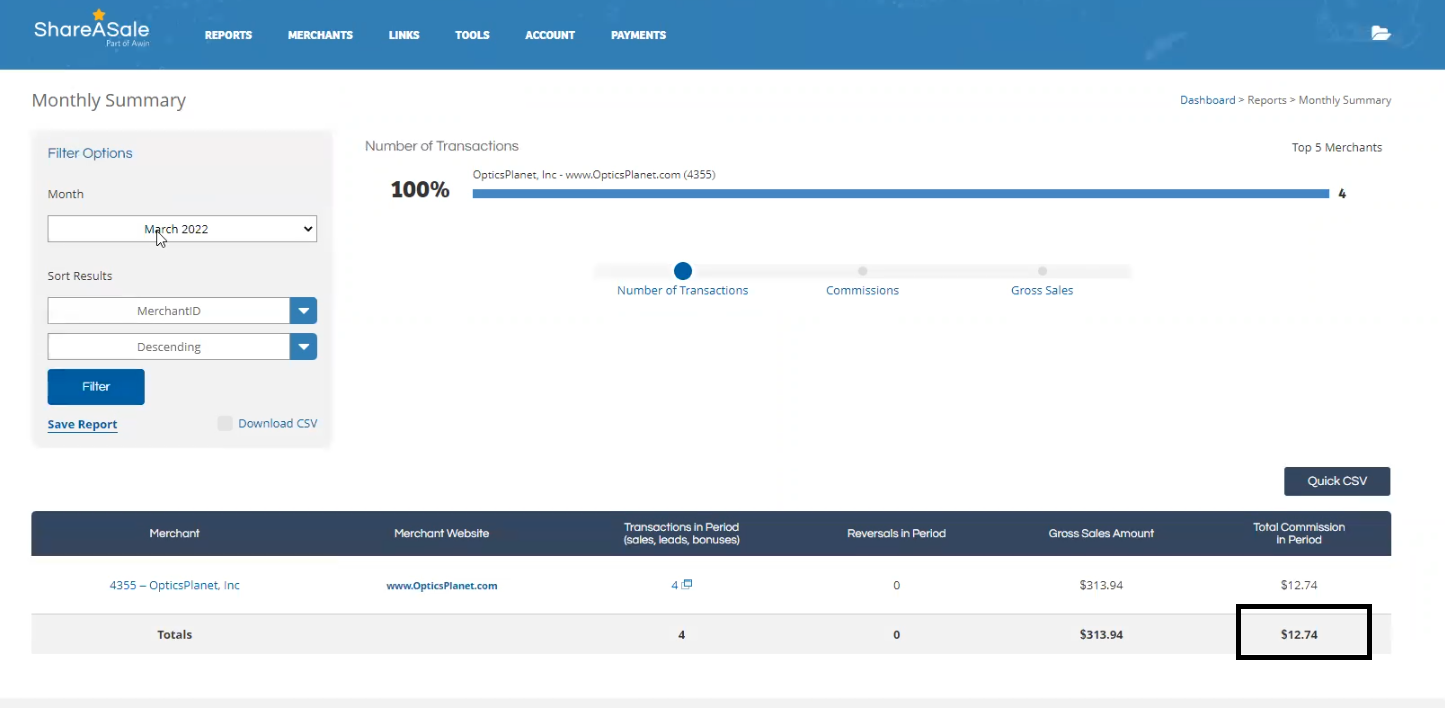Click the blue Filter button
This screenshot has width=1445, height=708.
(96, 387)
